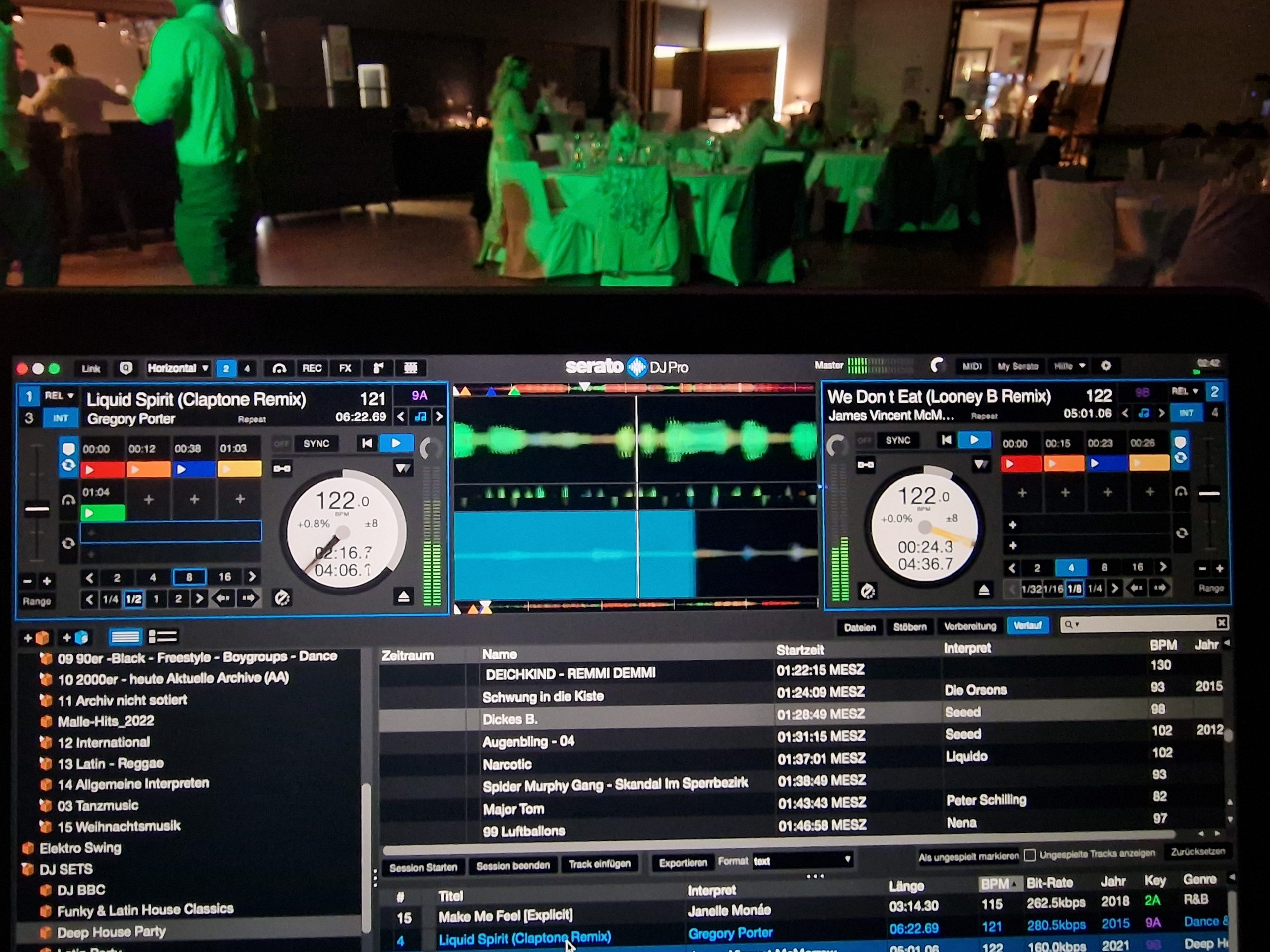Add new crate with orange crate icon
Image resolution: width=1270 pixels, height=952 pixels.
(36, 638)
